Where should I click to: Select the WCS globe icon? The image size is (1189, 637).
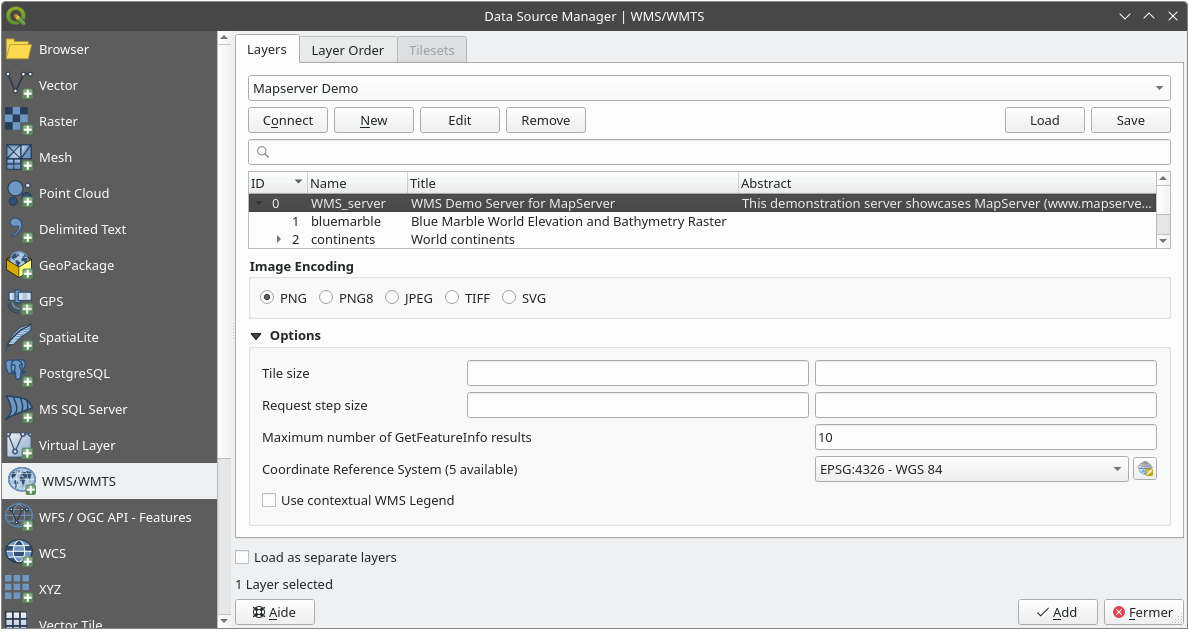tap(19, 553)
